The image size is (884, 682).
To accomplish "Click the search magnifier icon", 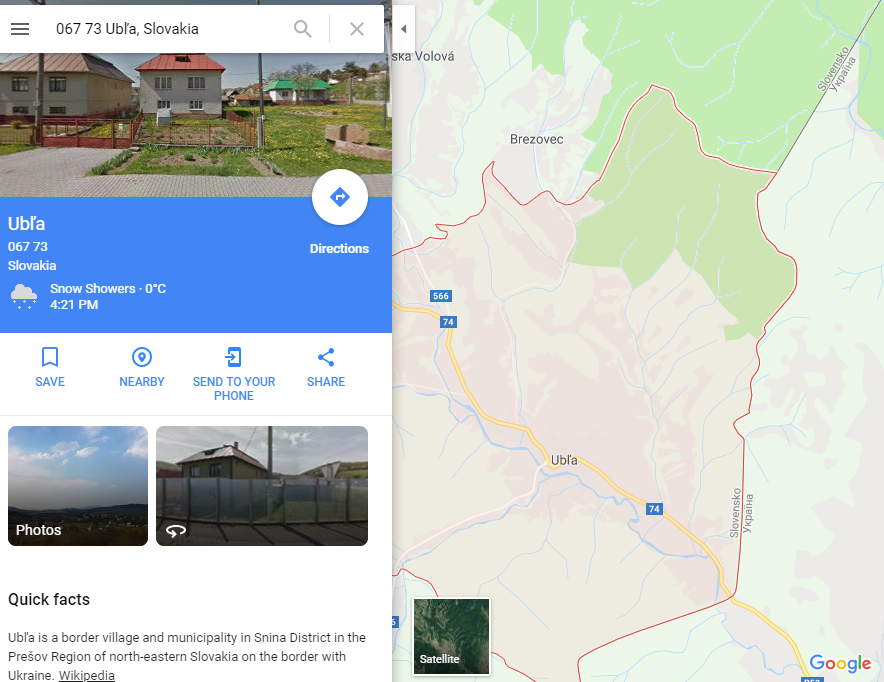I will 303,29.
